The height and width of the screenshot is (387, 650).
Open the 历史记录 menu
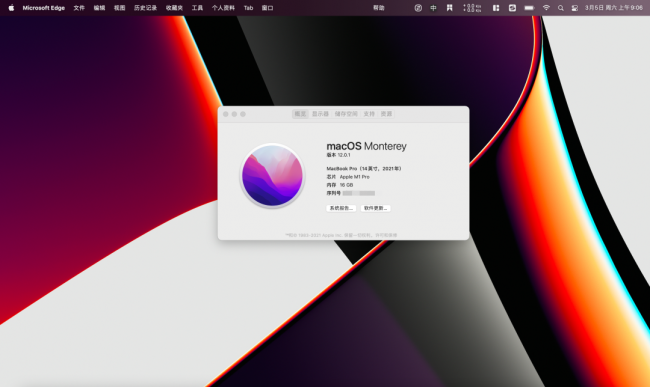coord(145,8)
